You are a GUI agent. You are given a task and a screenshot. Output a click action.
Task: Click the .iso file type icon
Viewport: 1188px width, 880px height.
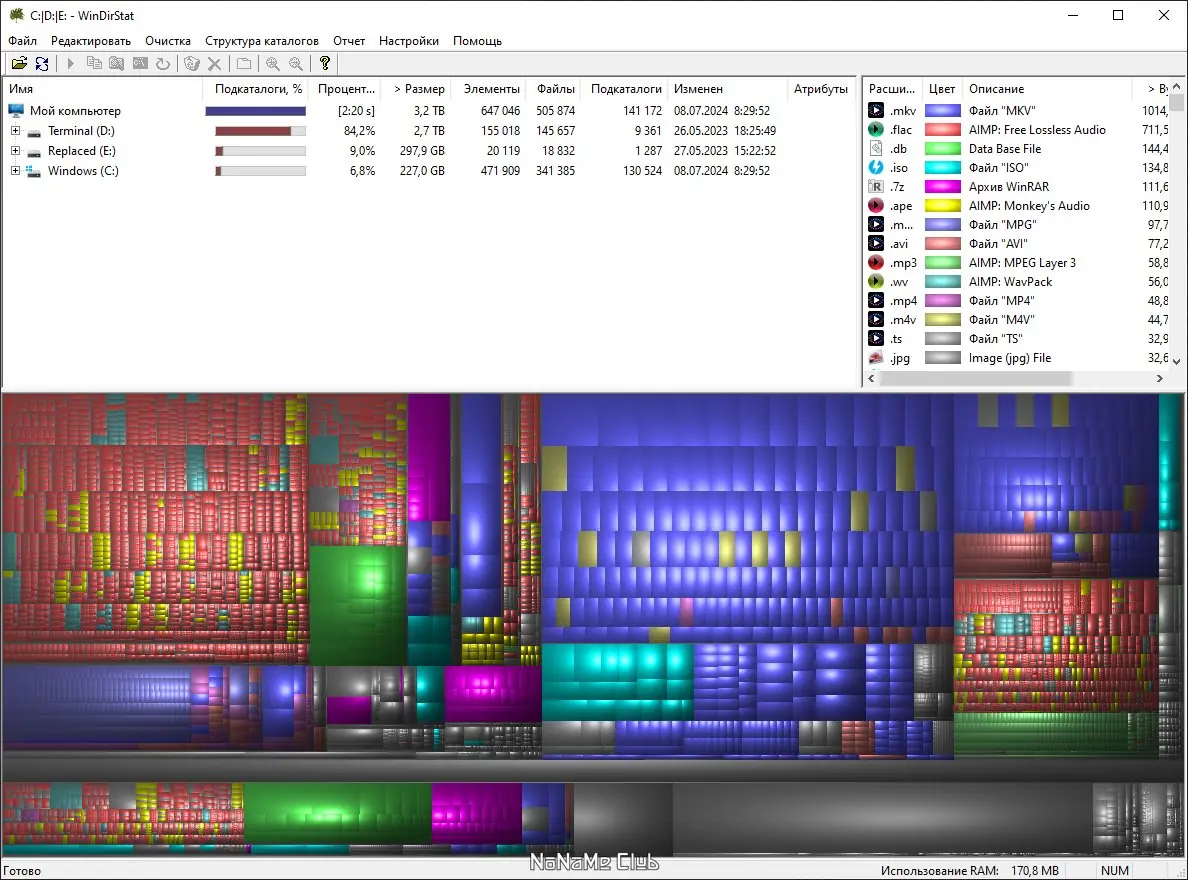tap(876, 168)
